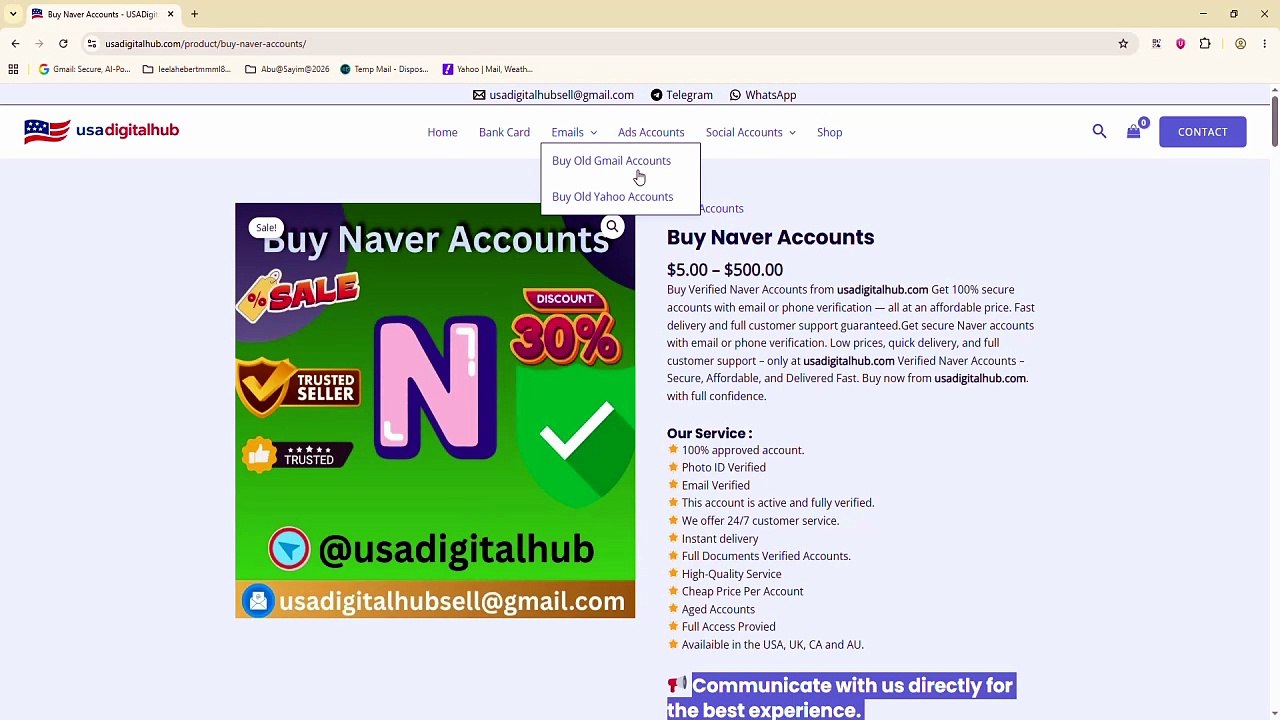Expand the Emails menu
This screenshot has width=1280, height=720.
point(574,132)
